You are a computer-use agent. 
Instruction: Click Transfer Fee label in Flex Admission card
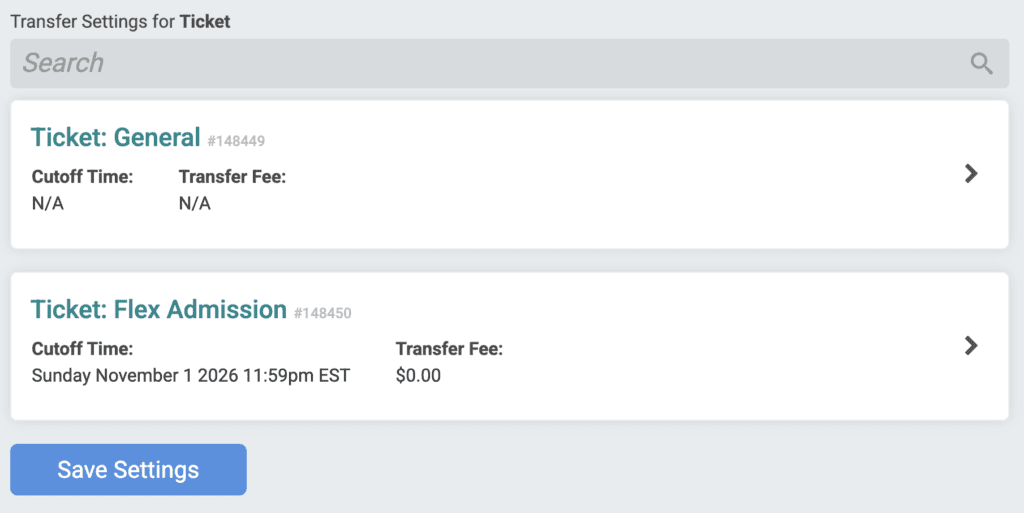tap(449, 349)
